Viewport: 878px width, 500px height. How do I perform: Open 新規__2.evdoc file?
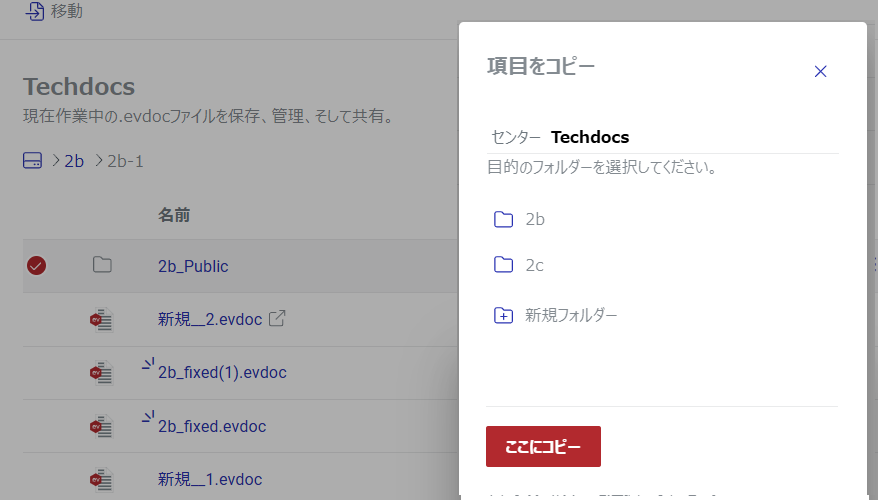coord(210,319)
